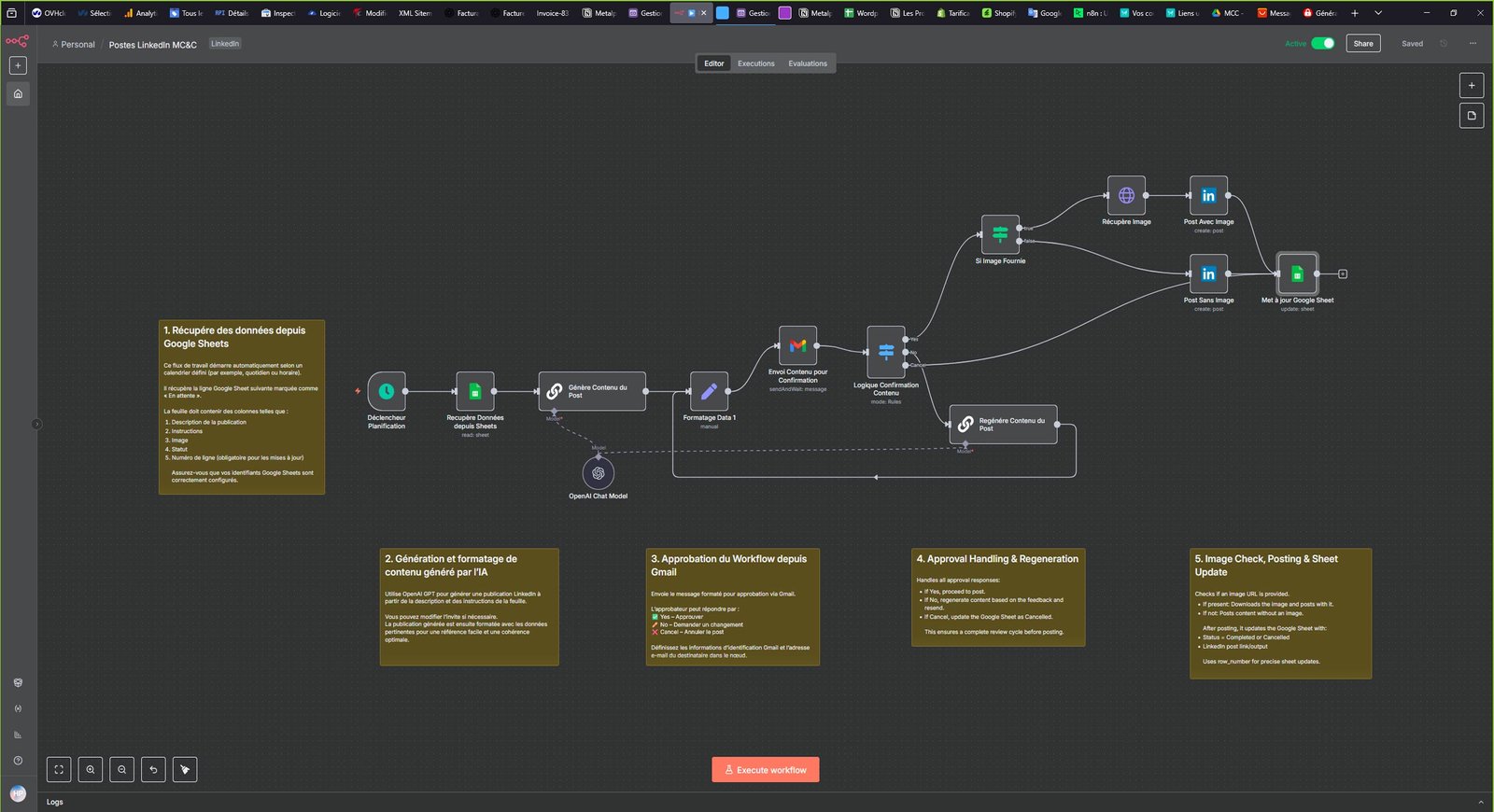The height and width of the screenshot is (812, 1494).
Task: Expand the Logs panel chevron
Action: [1480, 802]
